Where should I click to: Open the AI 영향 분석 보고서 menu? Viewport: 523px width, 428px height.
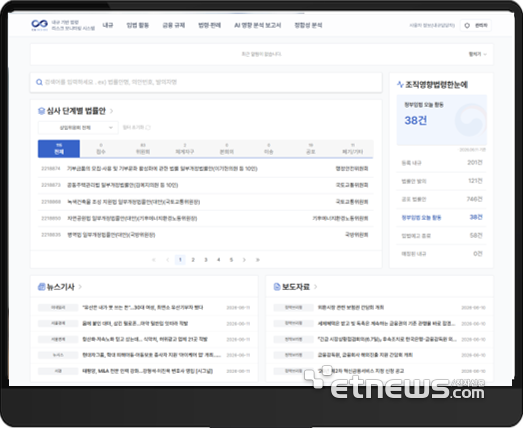(x=257, y=25)
